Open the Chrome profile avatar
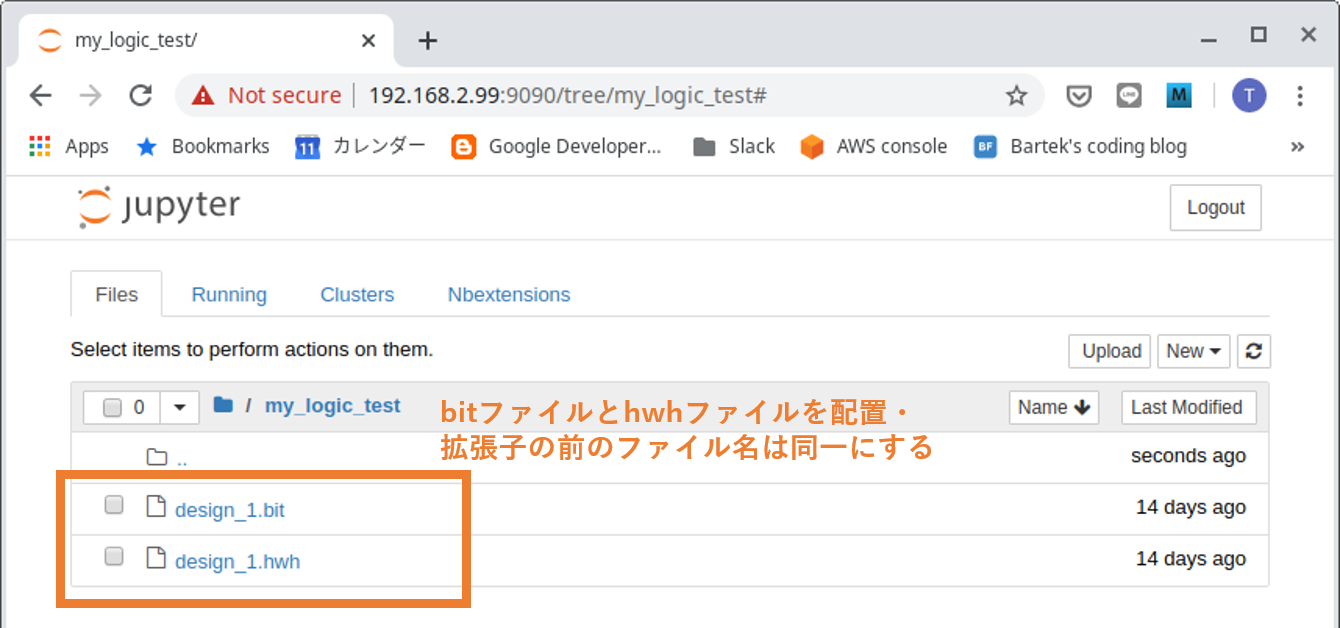Viewport: 1340px width, 628px height. [1248, 96]
